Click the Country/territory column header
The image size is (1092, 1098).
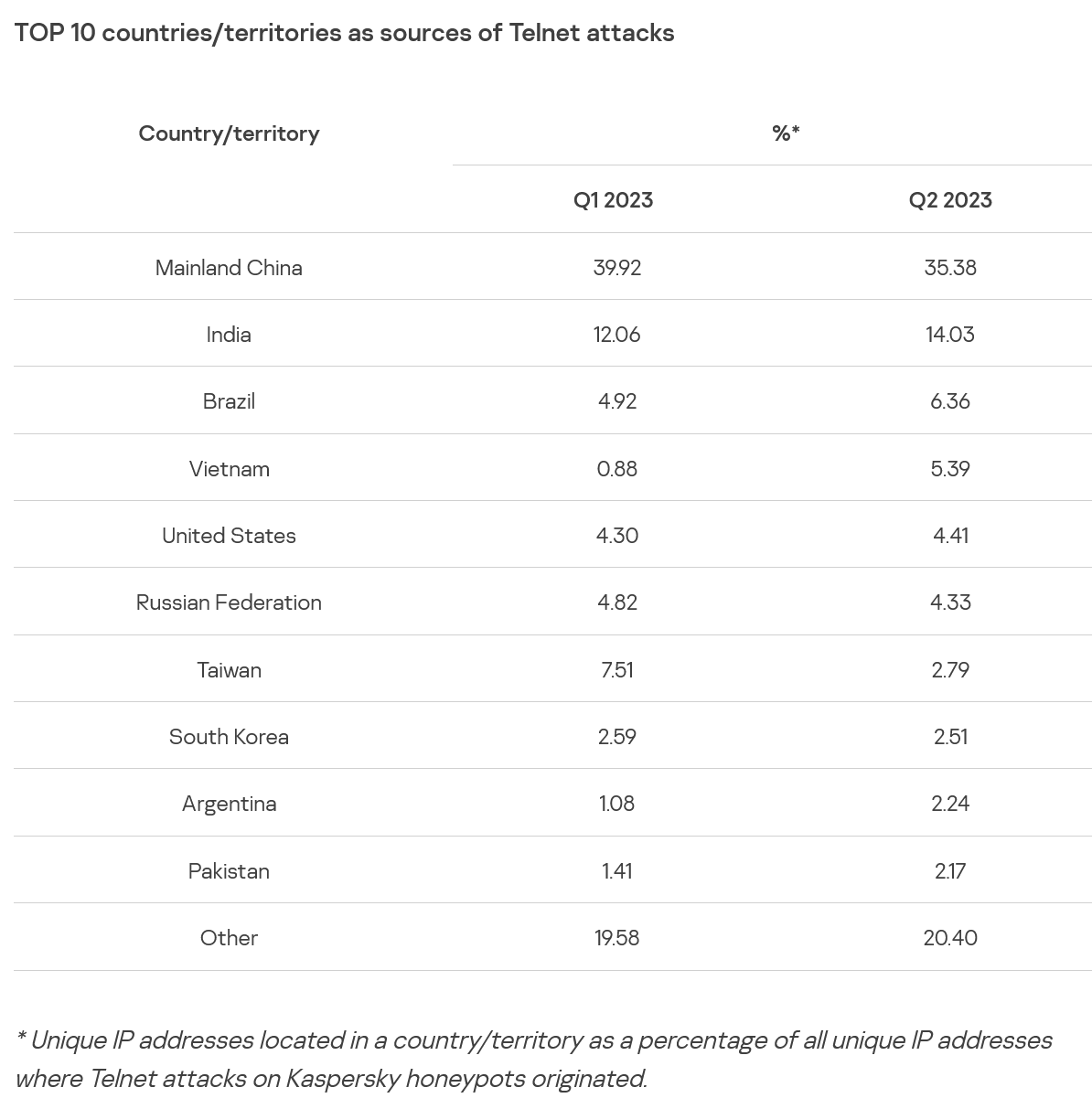pos(229,133)
